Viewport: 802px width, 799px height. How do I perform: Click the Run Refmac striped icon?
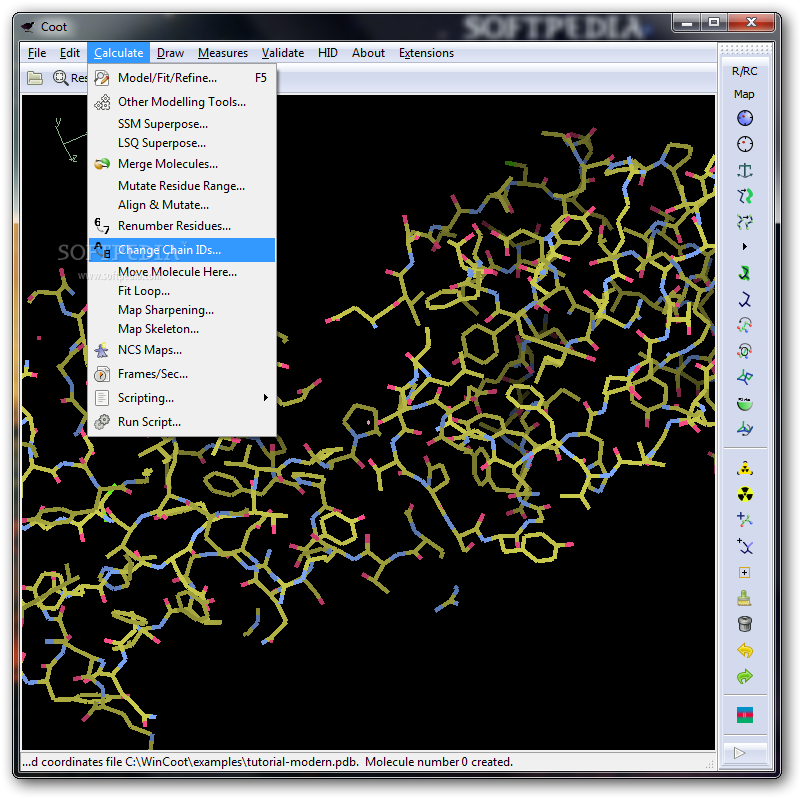click(x=745, y=715)
